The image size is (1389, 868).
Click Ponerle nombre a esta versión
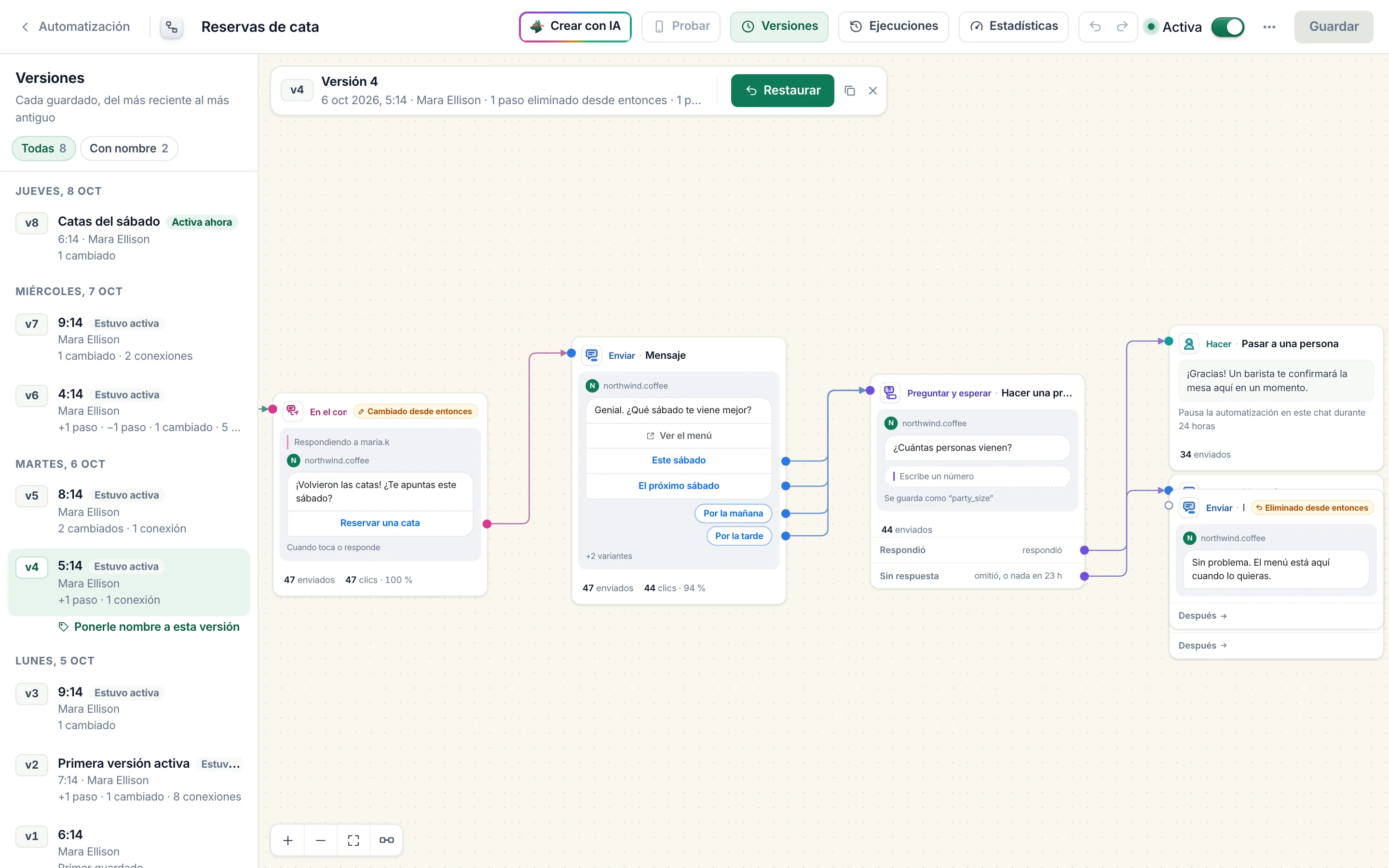click(149, 626)
